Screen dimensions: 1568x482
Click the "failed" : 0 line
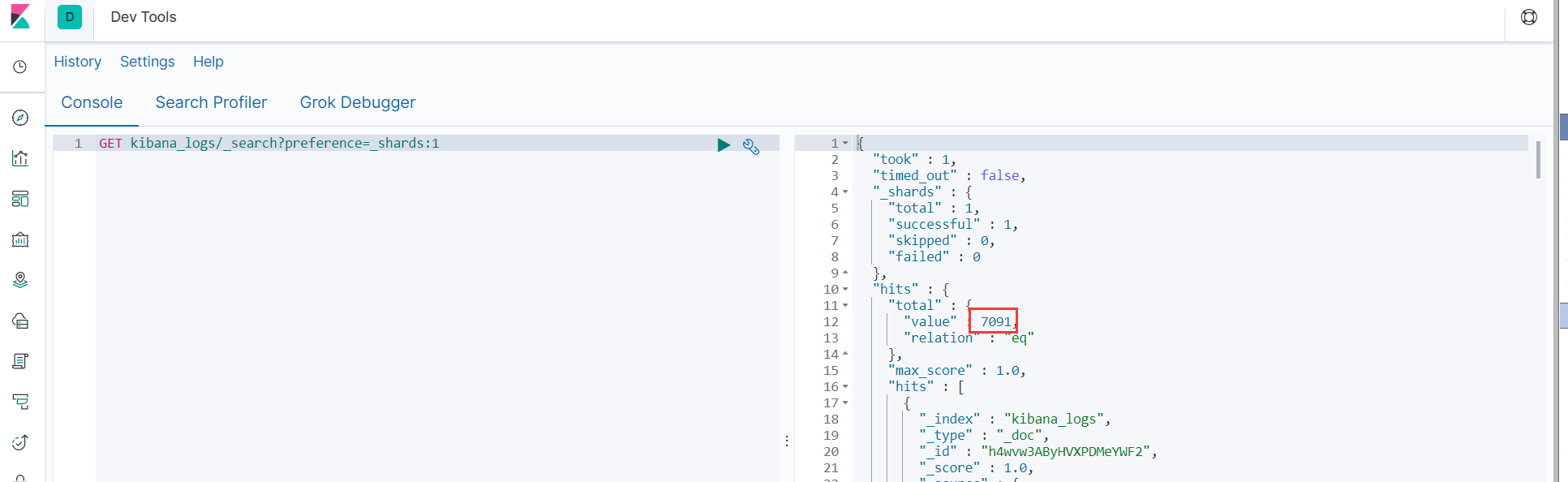point(934,256)
